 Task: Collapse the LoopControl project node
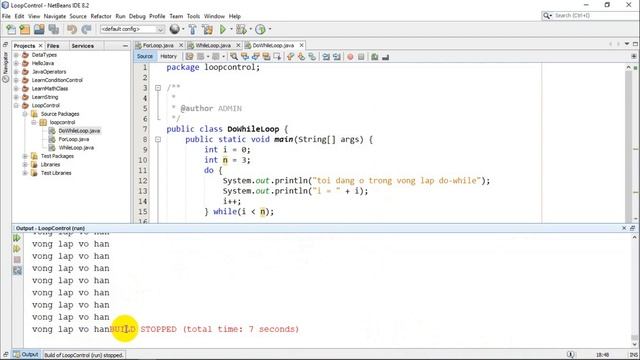(x=16, y=105)
